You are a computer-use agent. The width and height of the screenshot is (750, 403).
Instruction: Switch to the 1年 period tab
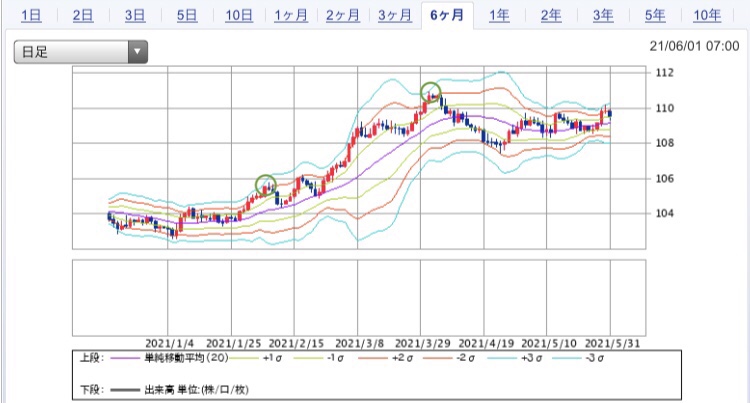pos(499,15)
